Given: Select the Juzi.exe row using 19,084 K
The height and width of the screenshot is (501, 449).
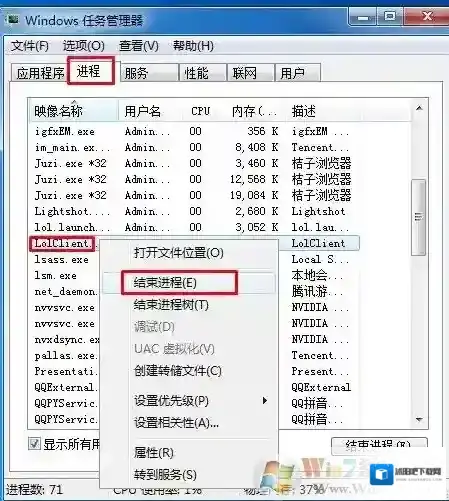Looking at the screenshot, I should coord(194,195).
